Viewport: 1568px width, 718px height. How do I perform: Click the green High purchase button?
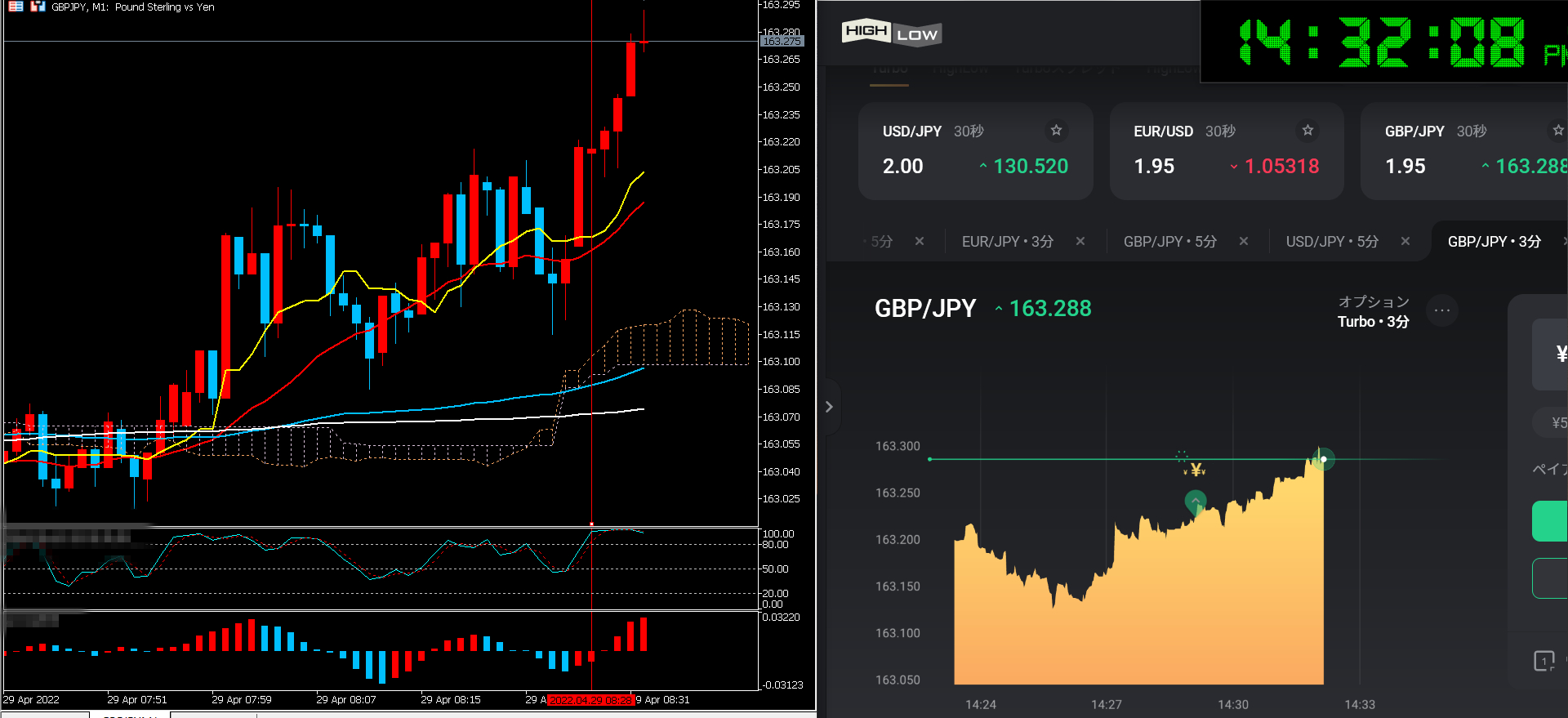1551,521
